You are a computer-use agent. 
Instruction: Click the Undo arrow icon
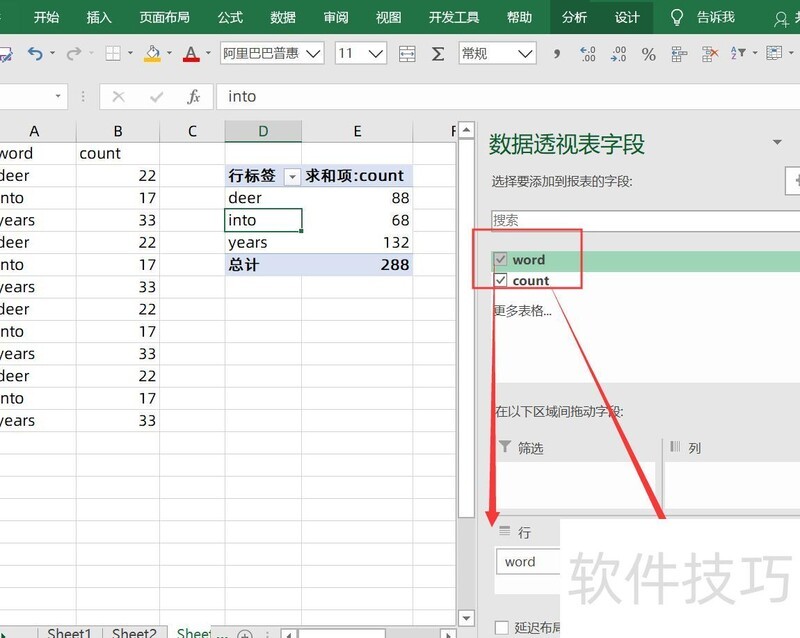click(35, 54)
